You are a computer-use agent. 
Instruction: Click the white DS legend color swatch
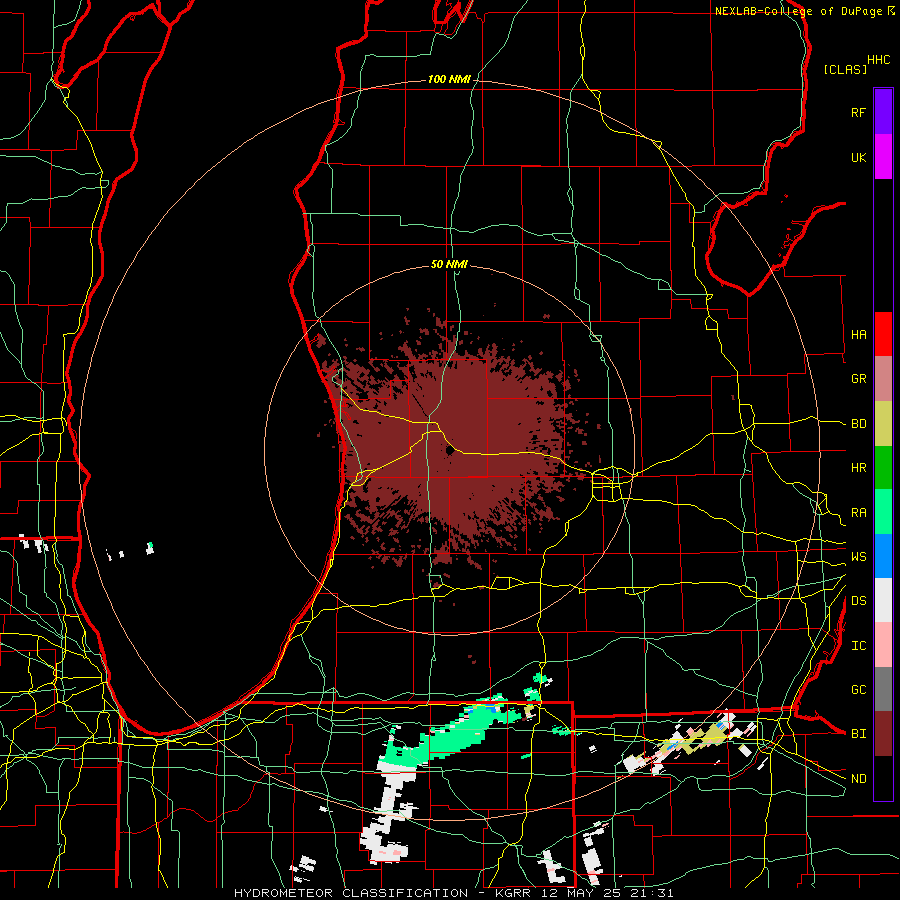pyautogui.click(x=883, y=600)
